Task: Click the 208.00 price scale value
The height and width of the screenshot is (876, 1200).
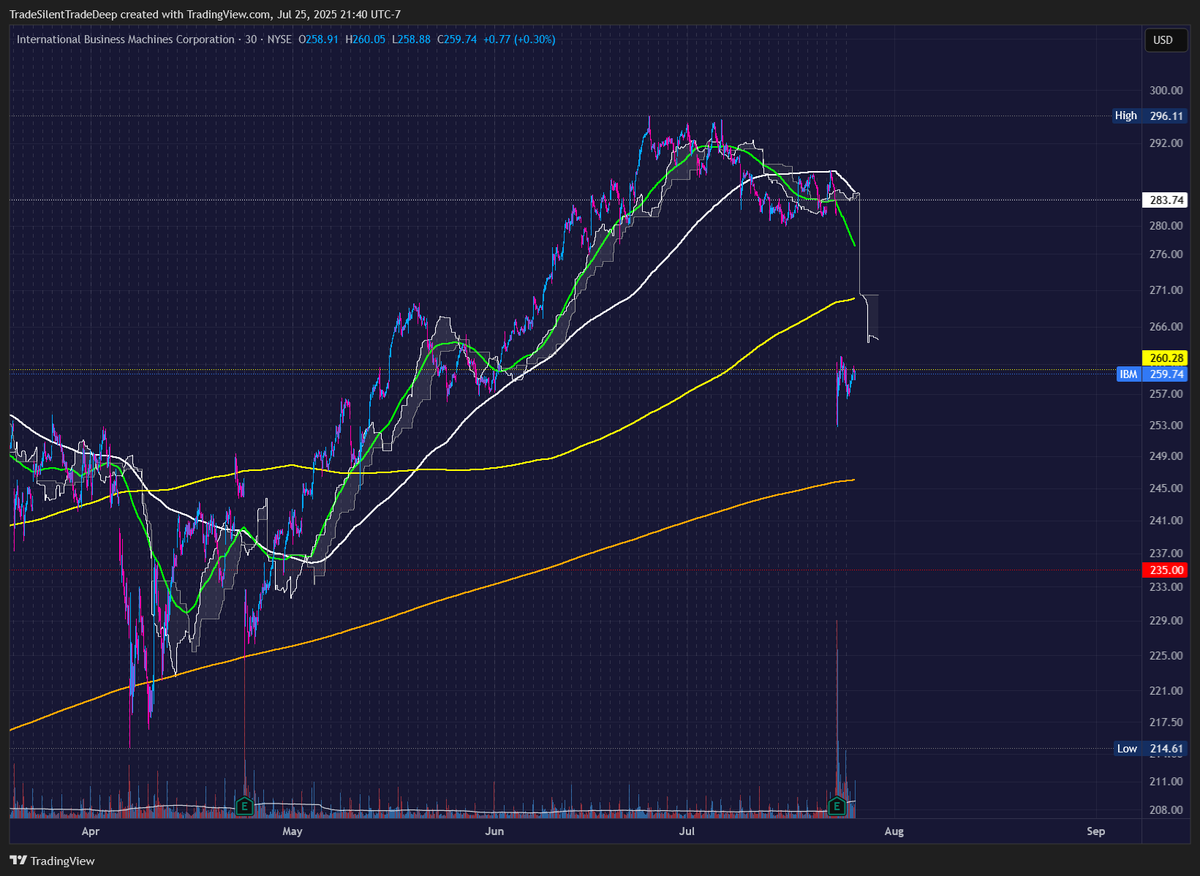Action: [1165, 810]
